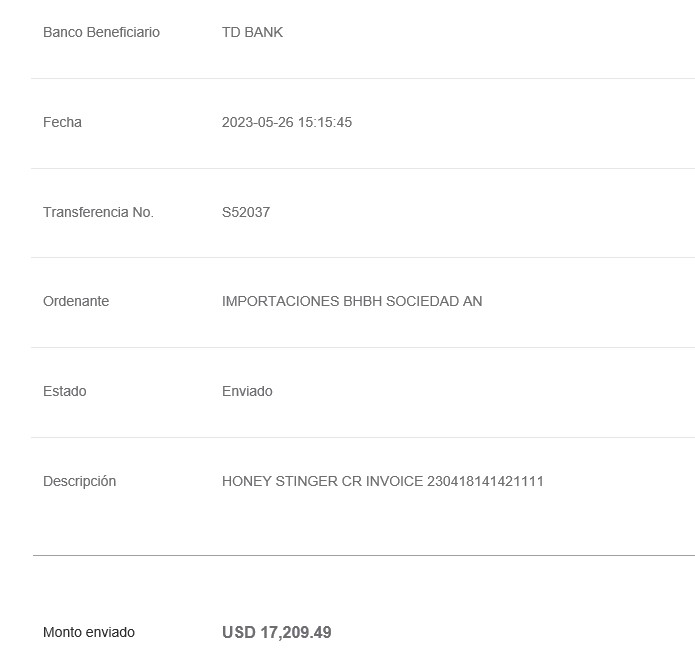Screen dimensions: 695x665
Task: Click the Estado label
Action: click(x=65, y=391)
